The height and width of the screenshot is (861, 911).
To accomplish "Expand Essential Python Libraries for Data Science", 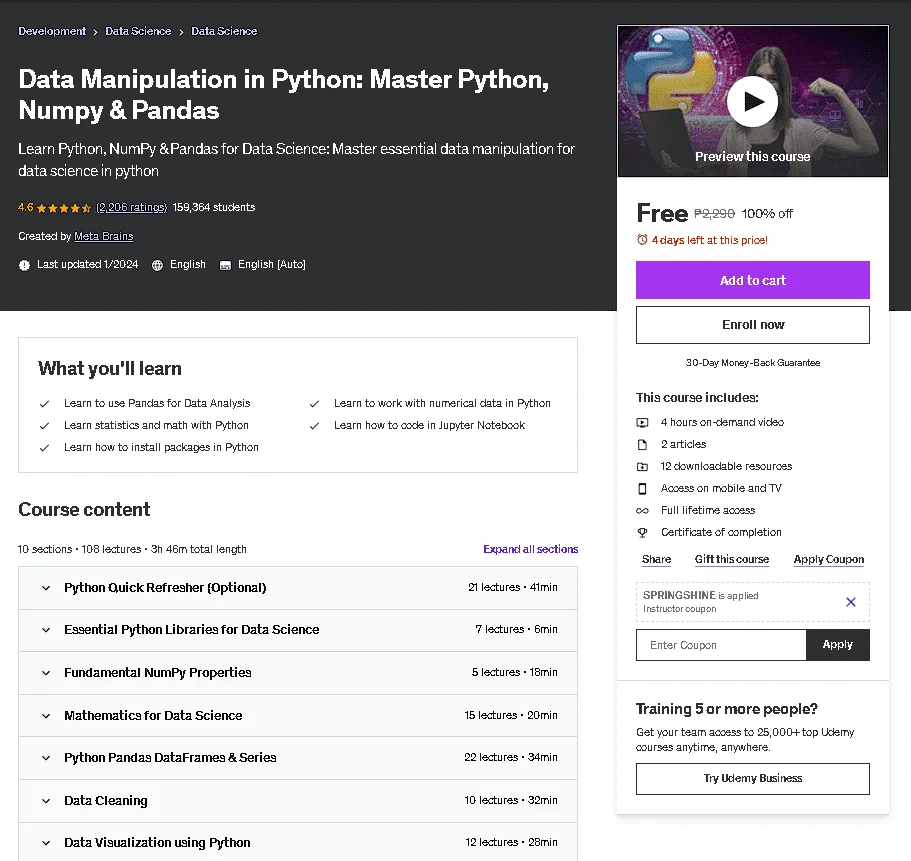I will 298,630.
